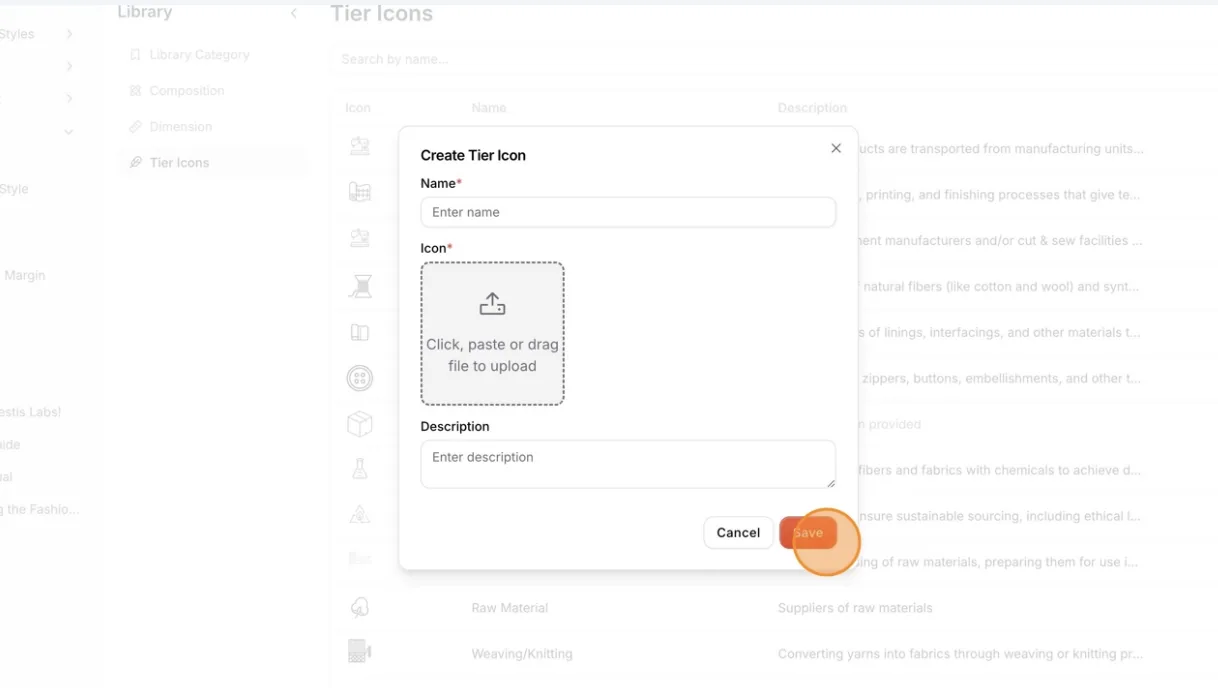The width and height of the screenshot is (1218, 688).
Task: Open the 'Style' sidebar item
Action: point(14,189)
